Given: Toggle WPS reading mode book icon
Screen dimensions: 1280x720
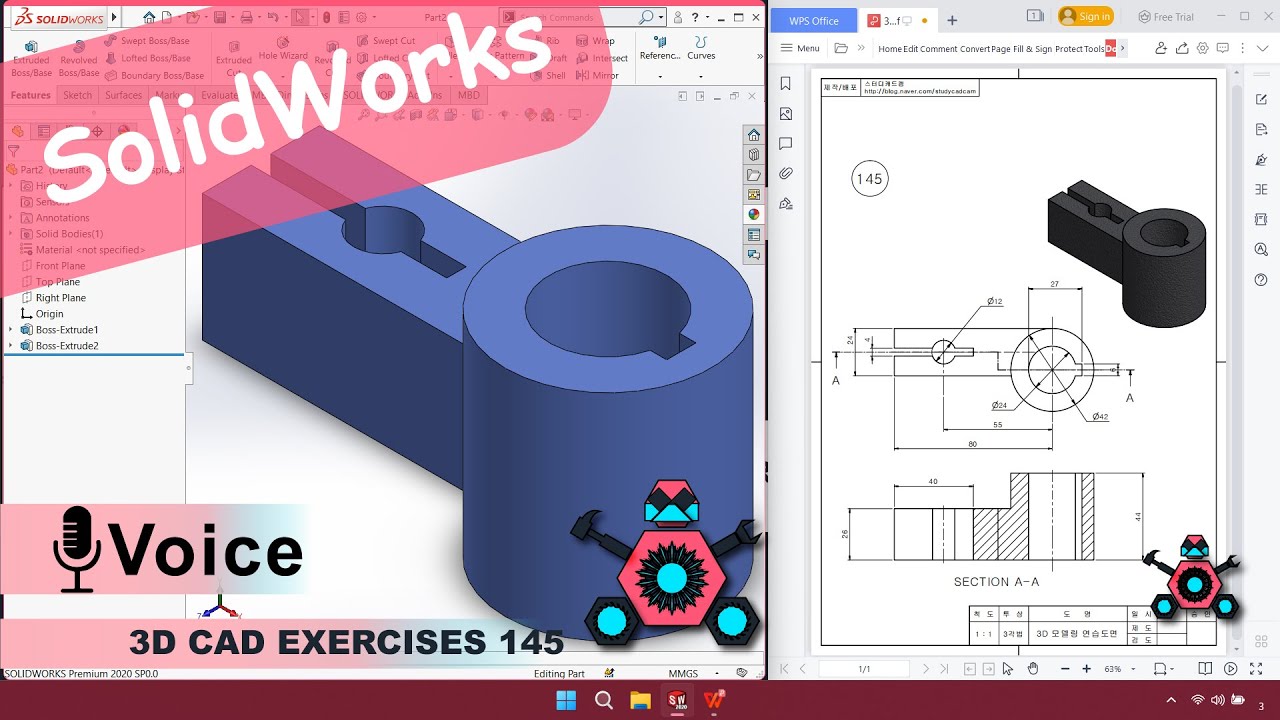Looking at the screenshot, I should point(1206,668).
